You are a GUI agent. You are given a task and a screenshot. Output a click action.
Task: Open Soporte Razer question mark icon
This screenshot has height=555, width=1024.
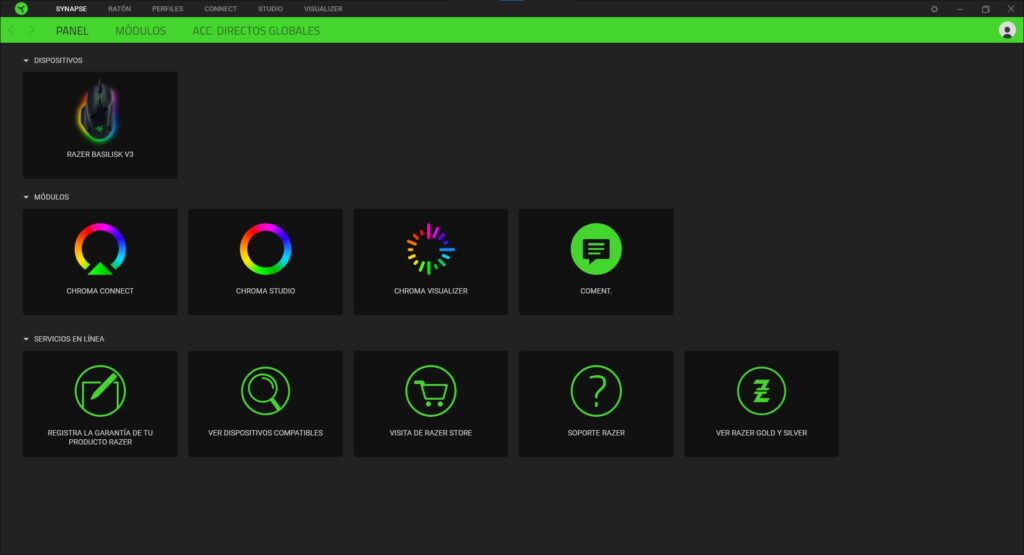[x=596, y=391]
